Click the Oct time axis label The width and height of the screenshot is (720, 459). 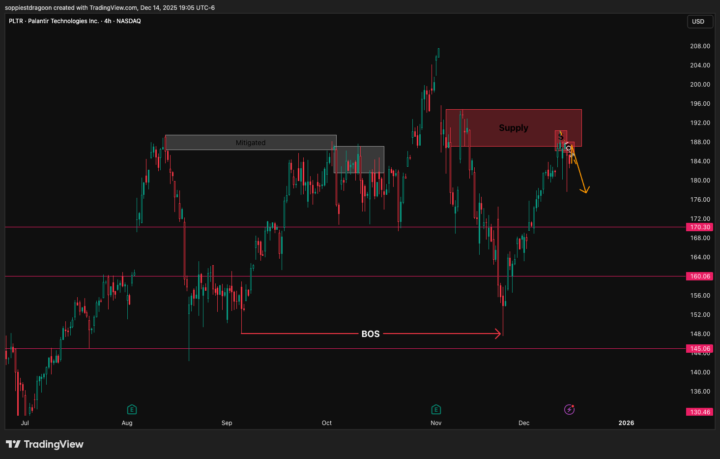click(x=326, y=423)
